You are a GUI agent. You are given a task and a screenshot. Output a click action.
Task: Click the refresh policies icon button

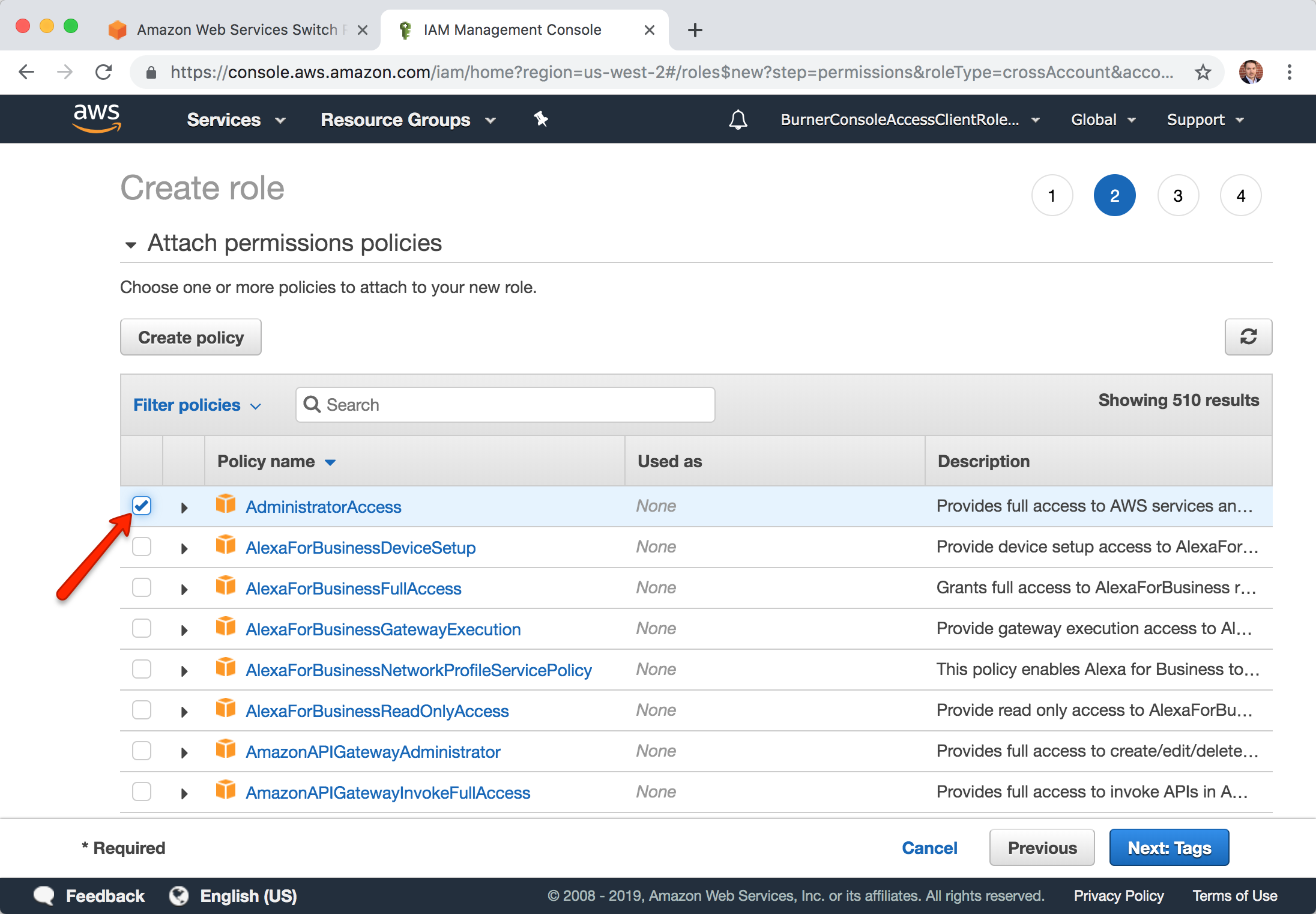pyautogui.click(x=1248, y=337)
